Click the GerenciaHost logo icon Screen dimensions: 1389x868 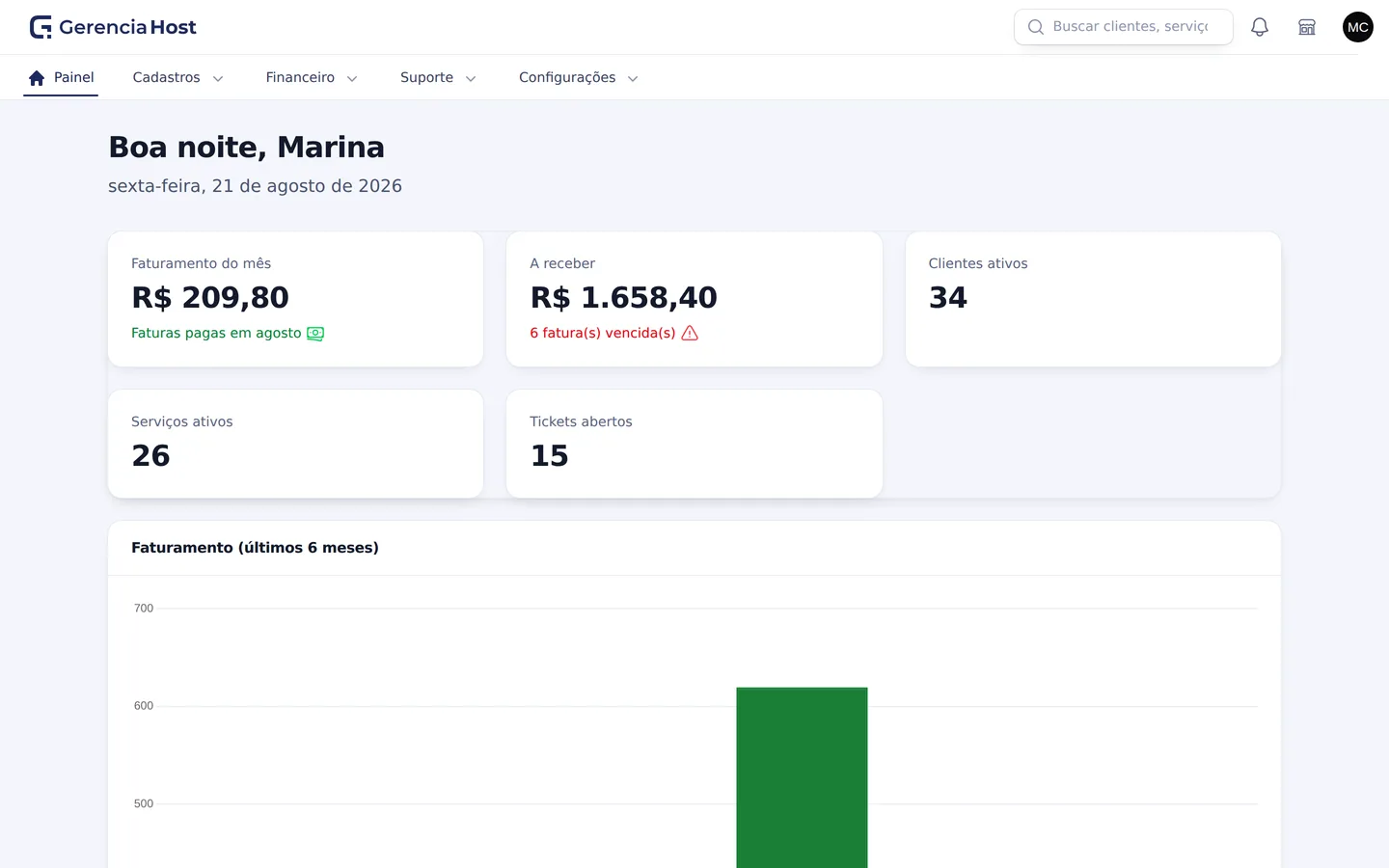tap(41, 27)
